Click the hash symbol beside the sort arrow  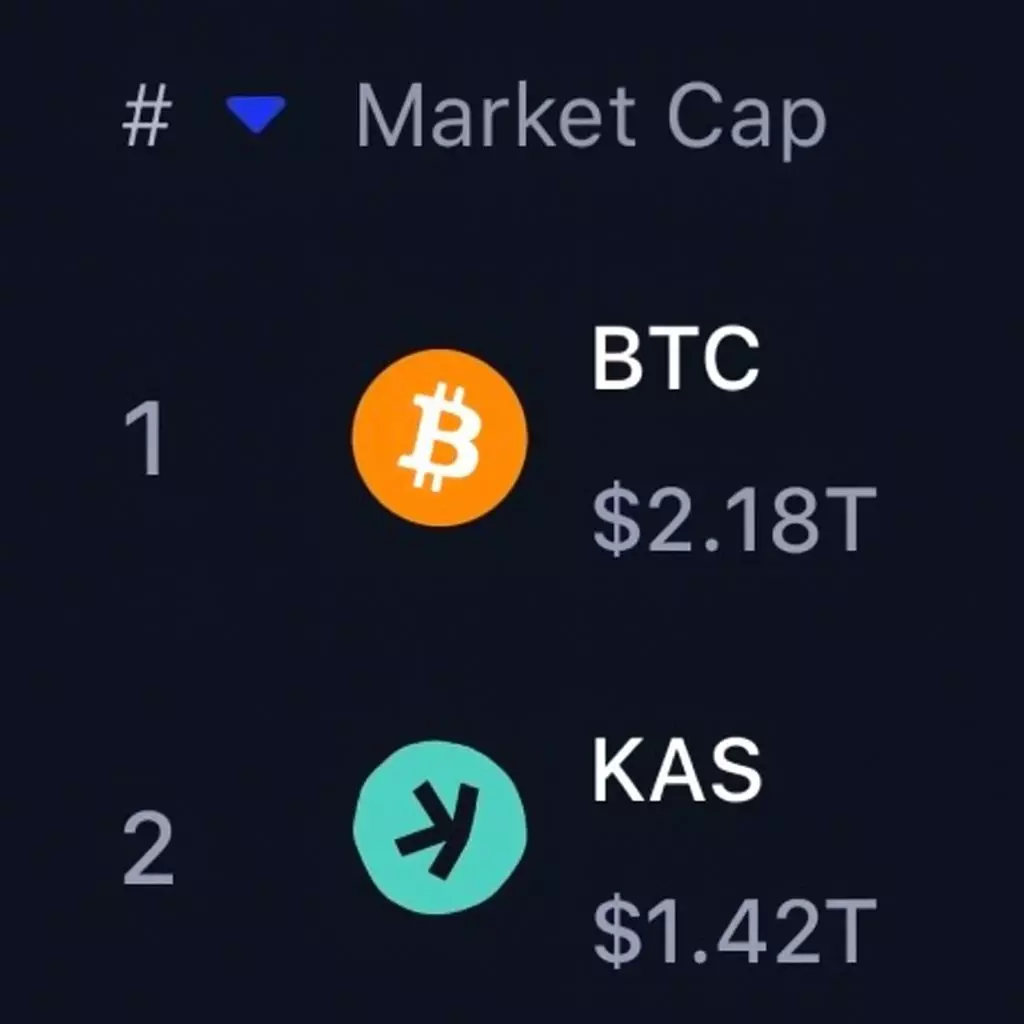(146, 118)
